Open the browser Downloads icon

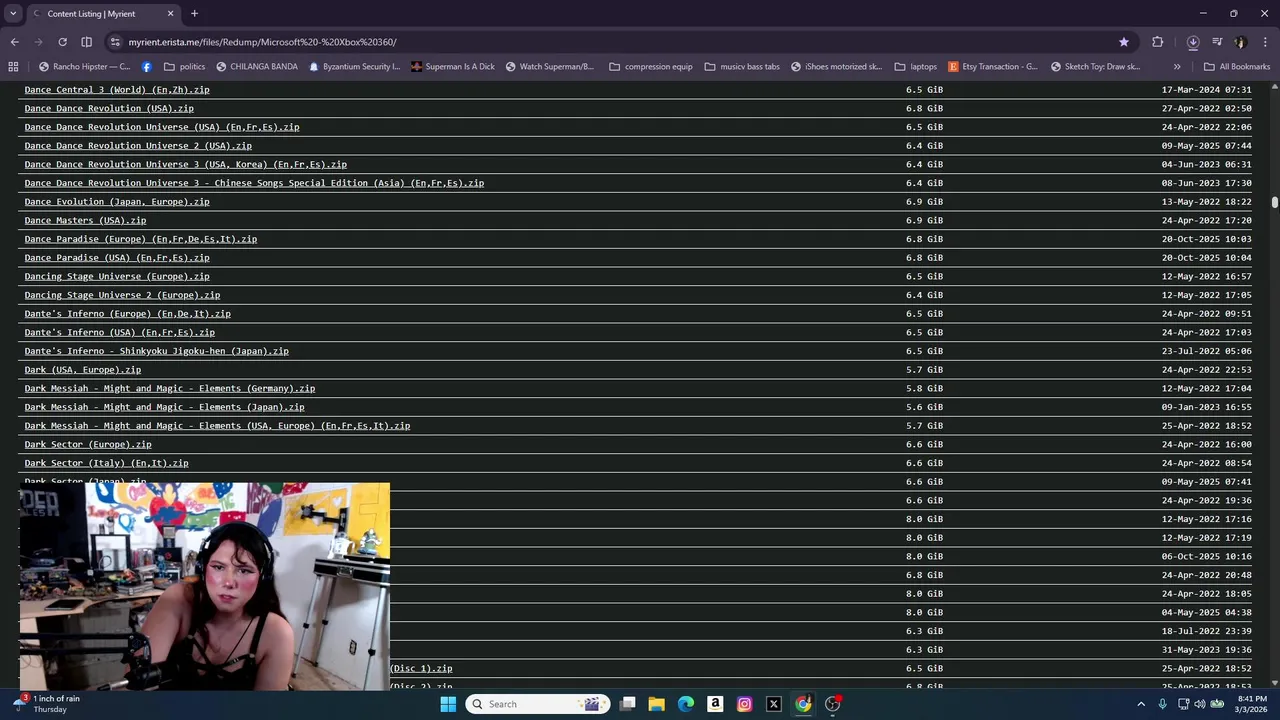(1193, 42)
